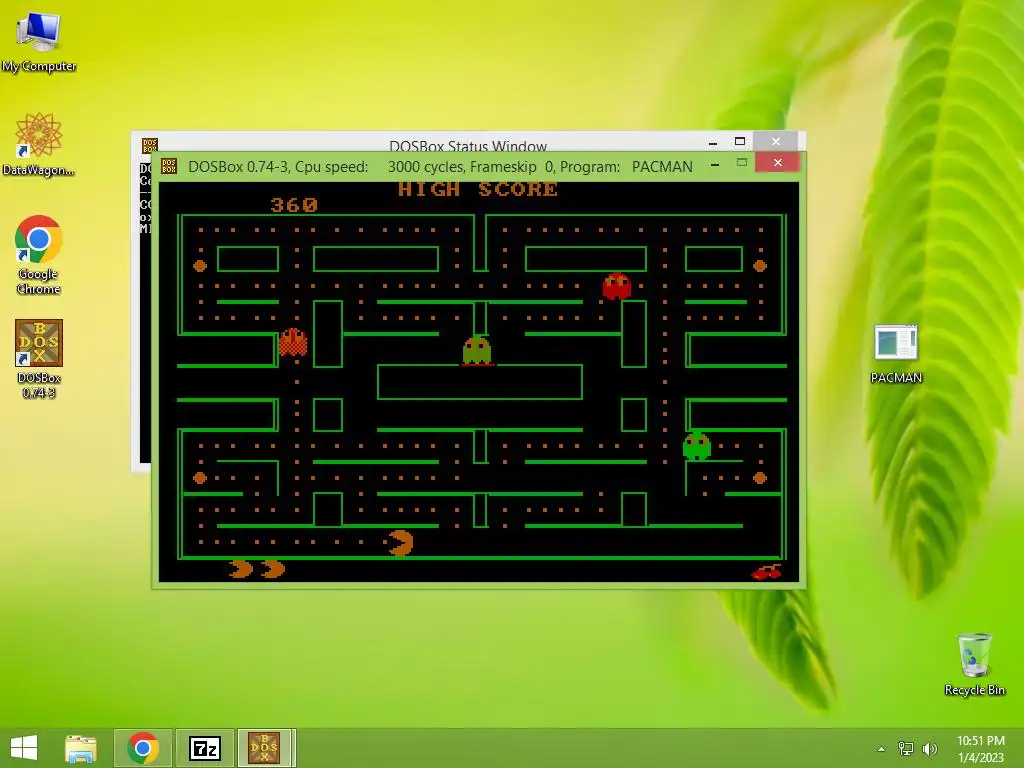Image resolution: width=1024 pixels, height=768 pixels.
Task: Close the DOSBox PACMAN window
Action: click(x=777, y=163)
